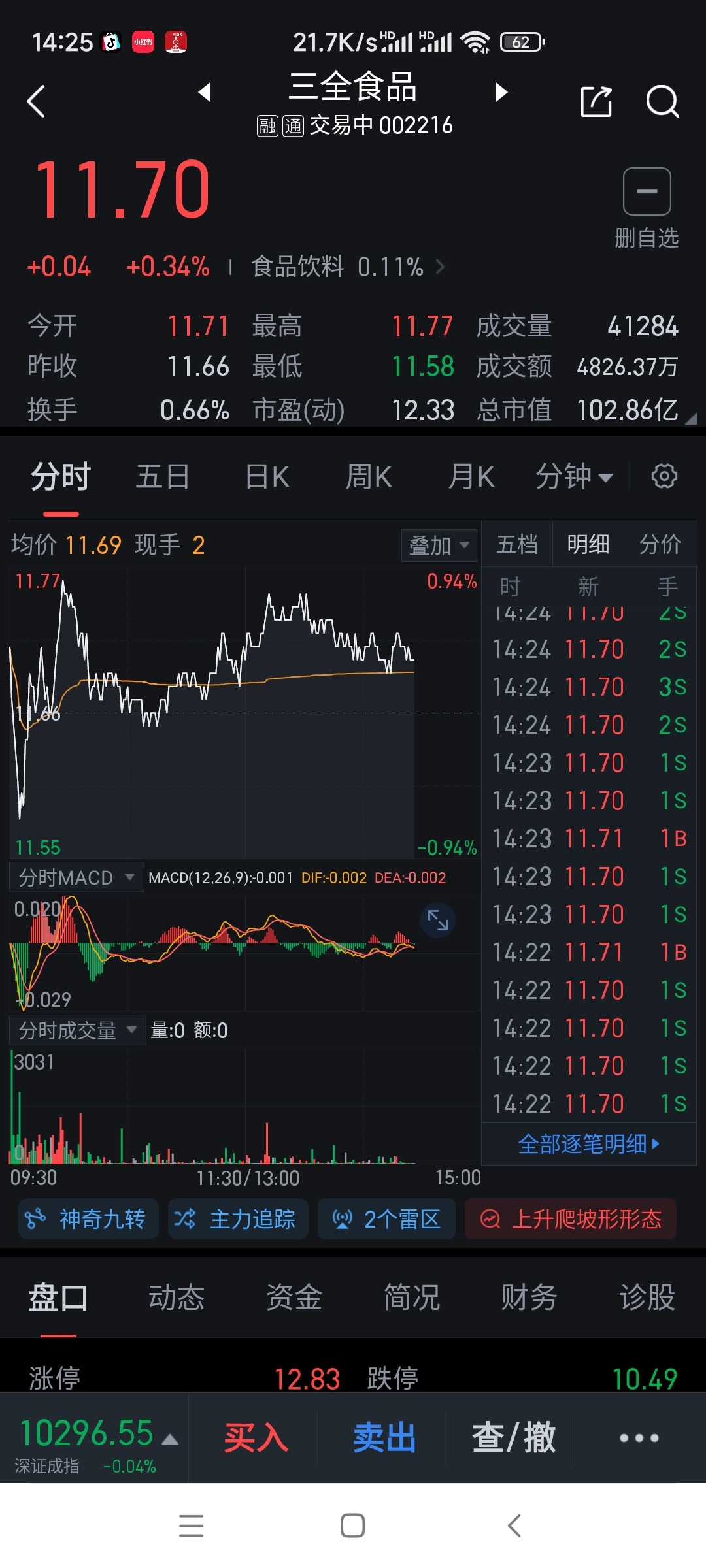The width and height of the screenshot is (706, 1568).
Task: Tap the 涨停 12.83 limit-up value
Action: pyautogui.click(x=307, y=1379)
